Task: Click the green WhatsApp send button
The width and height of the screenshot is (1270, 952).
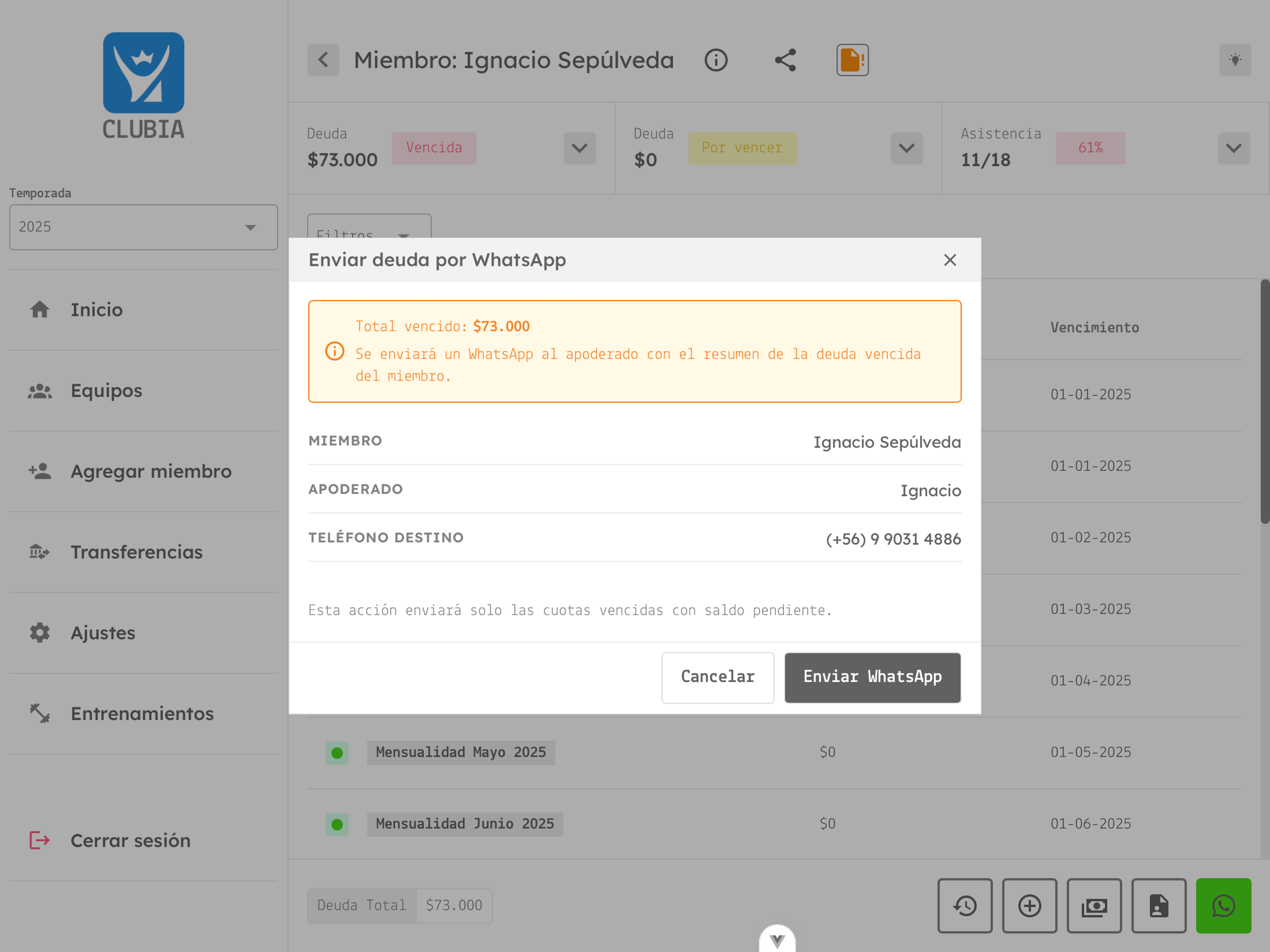Action: tap(1223, 906)
